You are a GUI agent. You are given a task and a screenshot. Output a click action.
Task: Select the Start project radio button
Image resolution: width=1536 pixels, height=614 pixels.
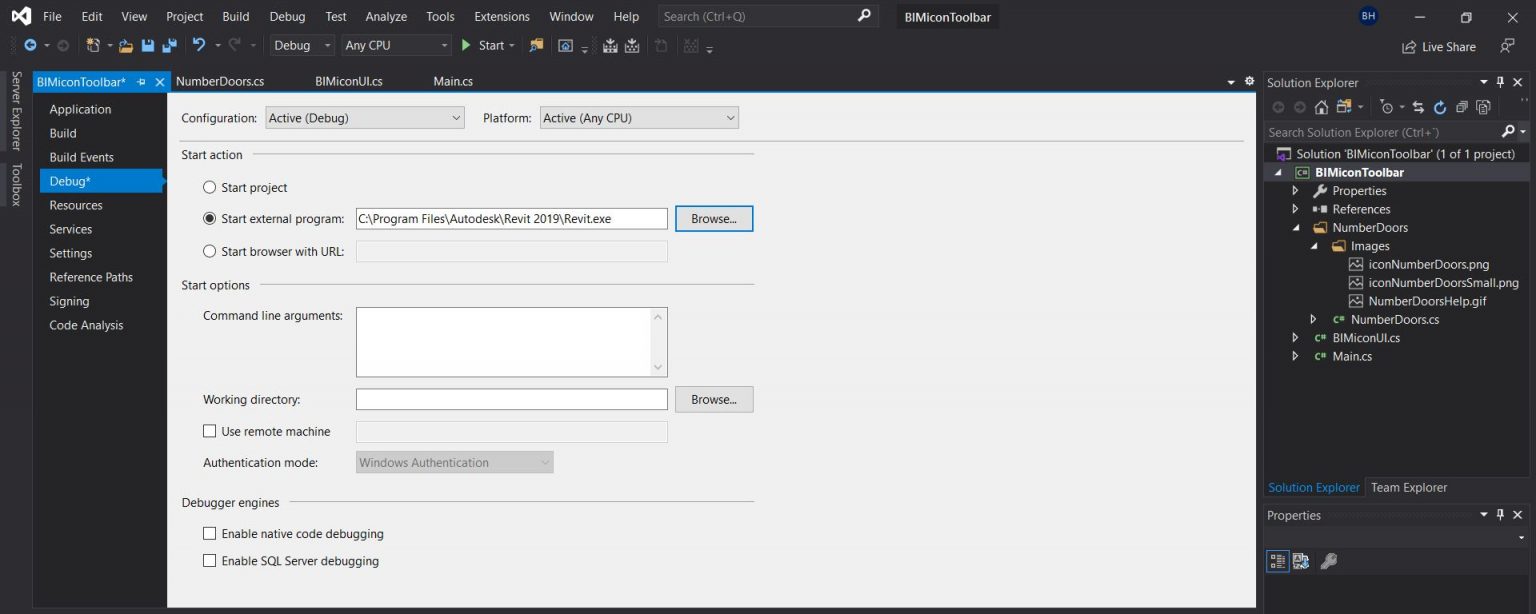pyautogui.click(x=210, y=188)
